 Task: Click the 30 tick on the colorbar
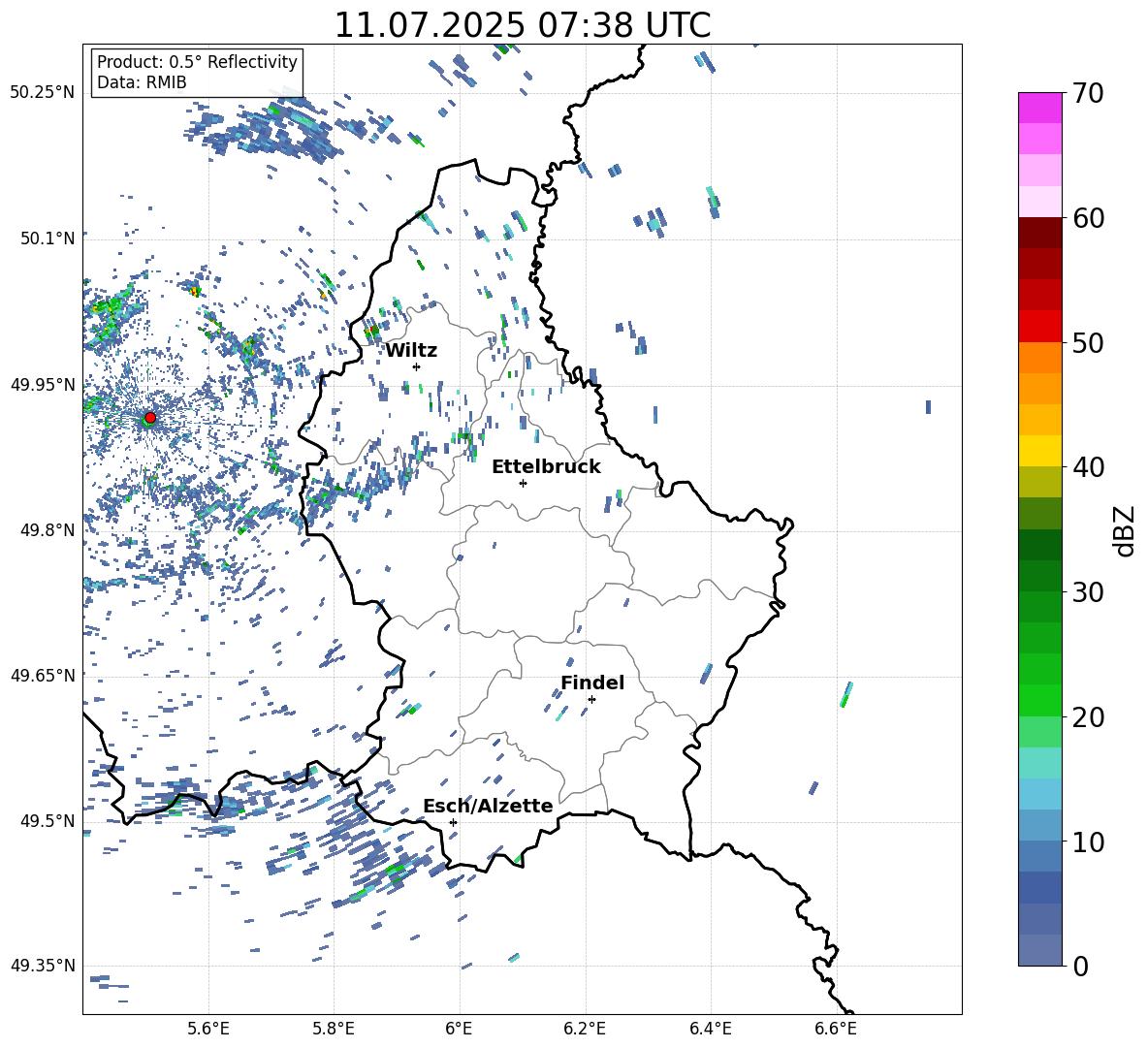pos(1087,591)
